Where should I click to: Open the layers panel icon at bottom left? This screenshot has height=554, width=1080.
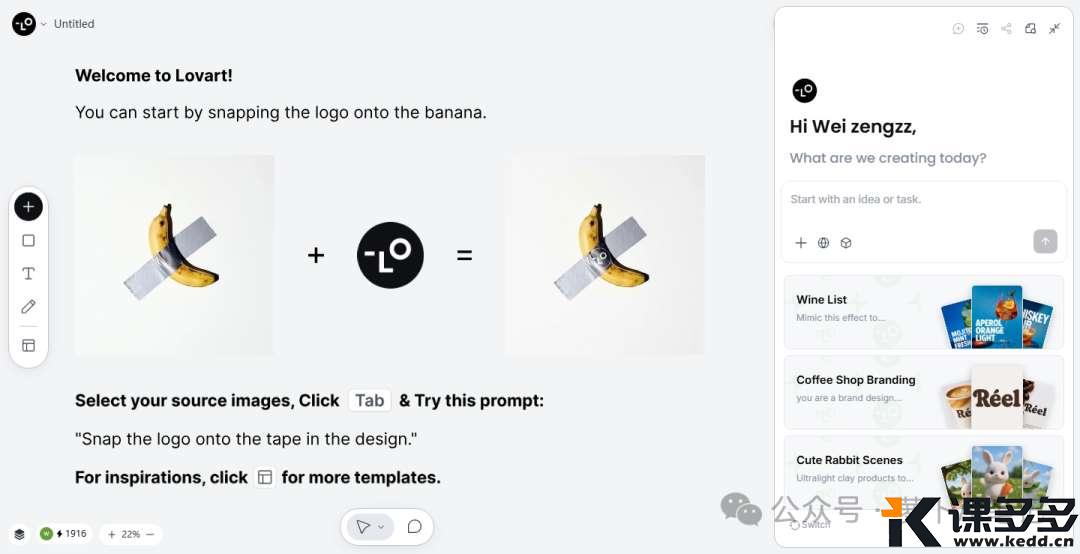(x=19, y=534)
